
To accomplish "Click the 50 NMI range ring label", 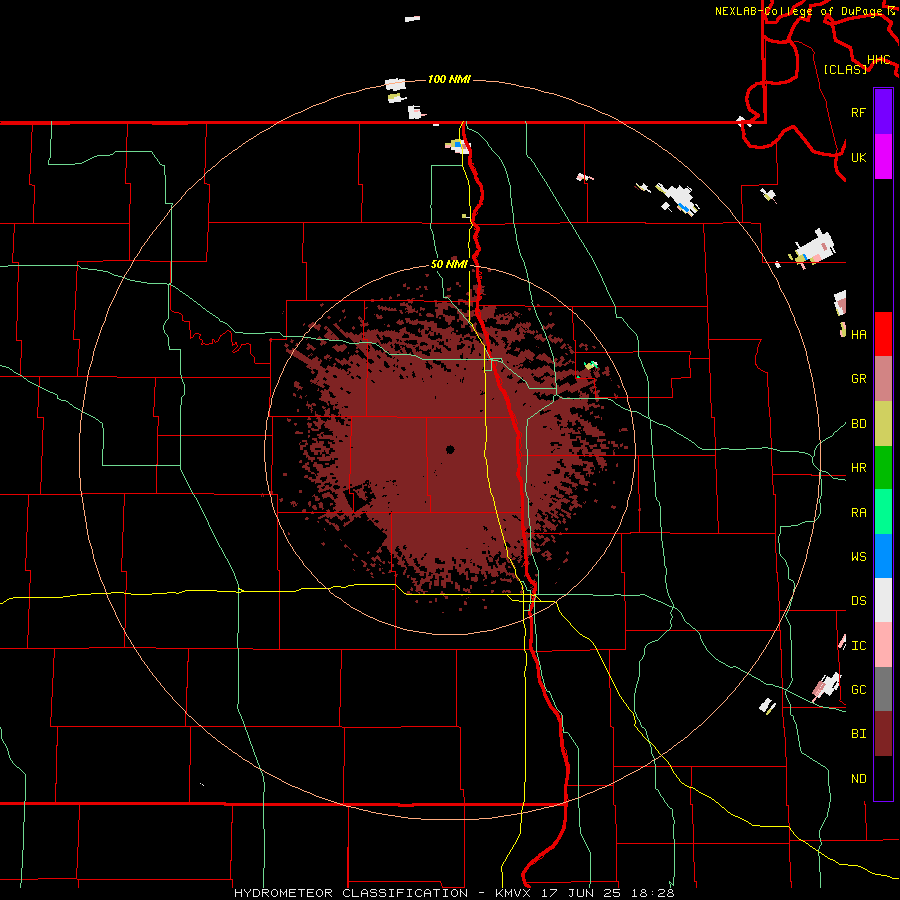I will click(x=449, y=265).
